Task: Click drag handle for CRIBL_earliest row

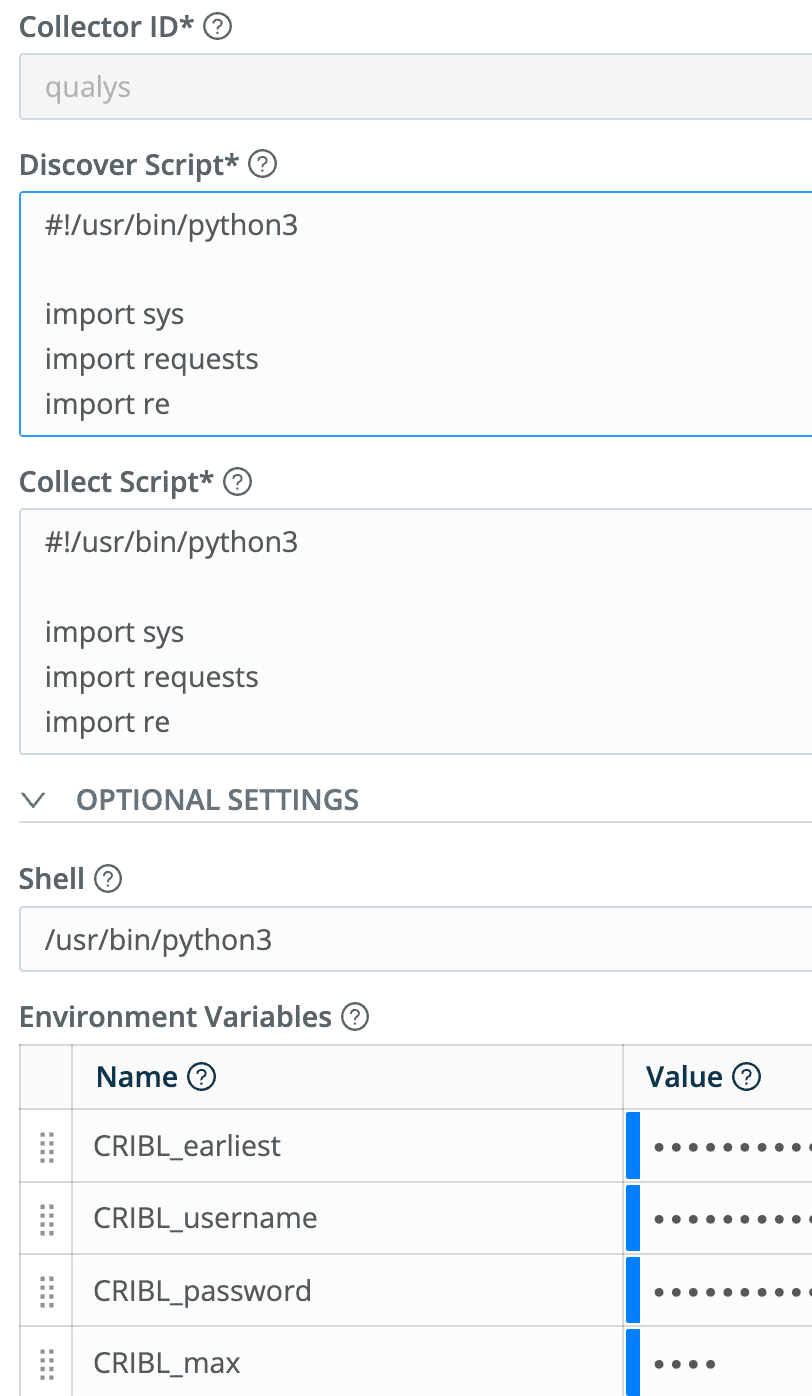Action: point(46,1146)
